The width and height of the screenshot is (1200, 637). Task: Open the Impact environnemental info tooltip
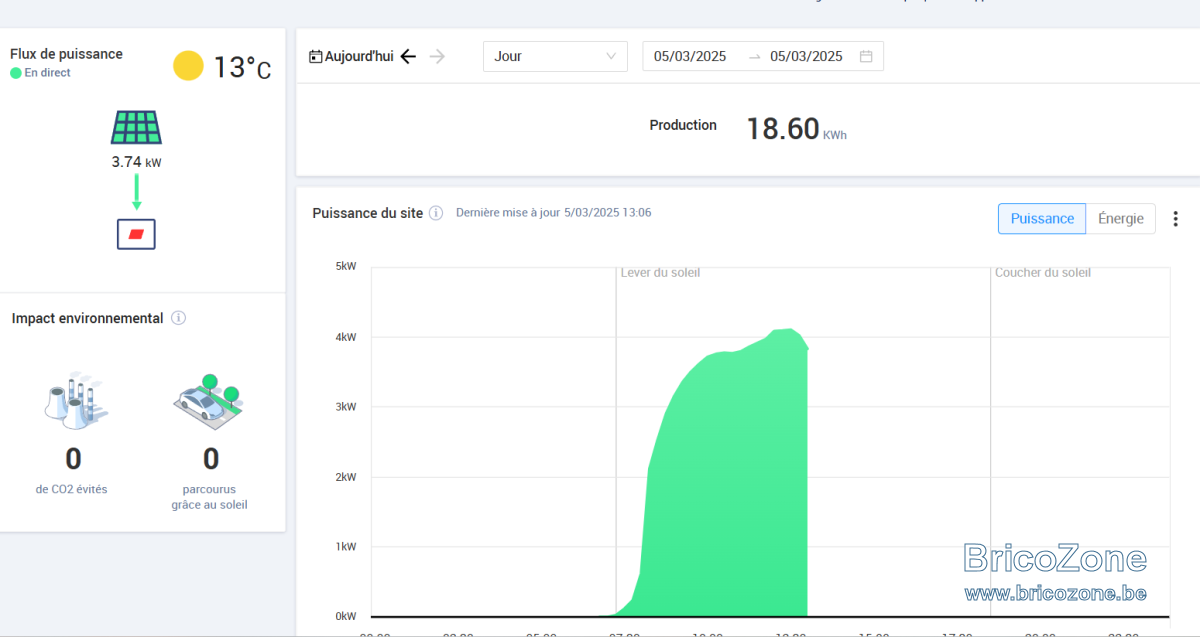pos(178,318)
